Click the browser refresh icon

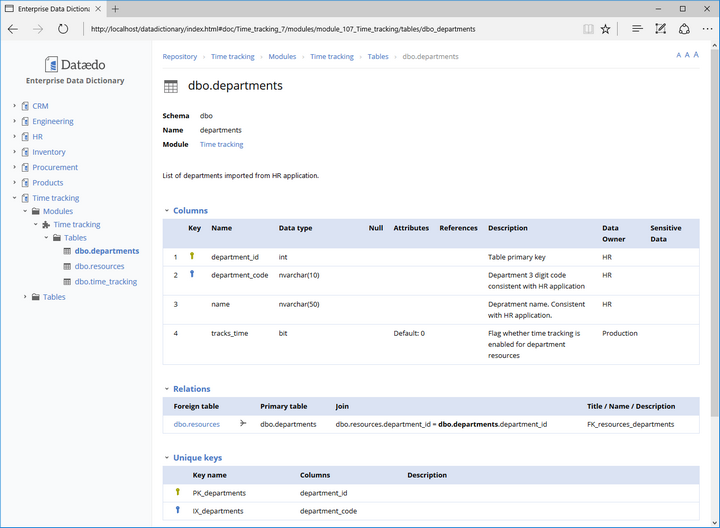click(x=63, y=29)
